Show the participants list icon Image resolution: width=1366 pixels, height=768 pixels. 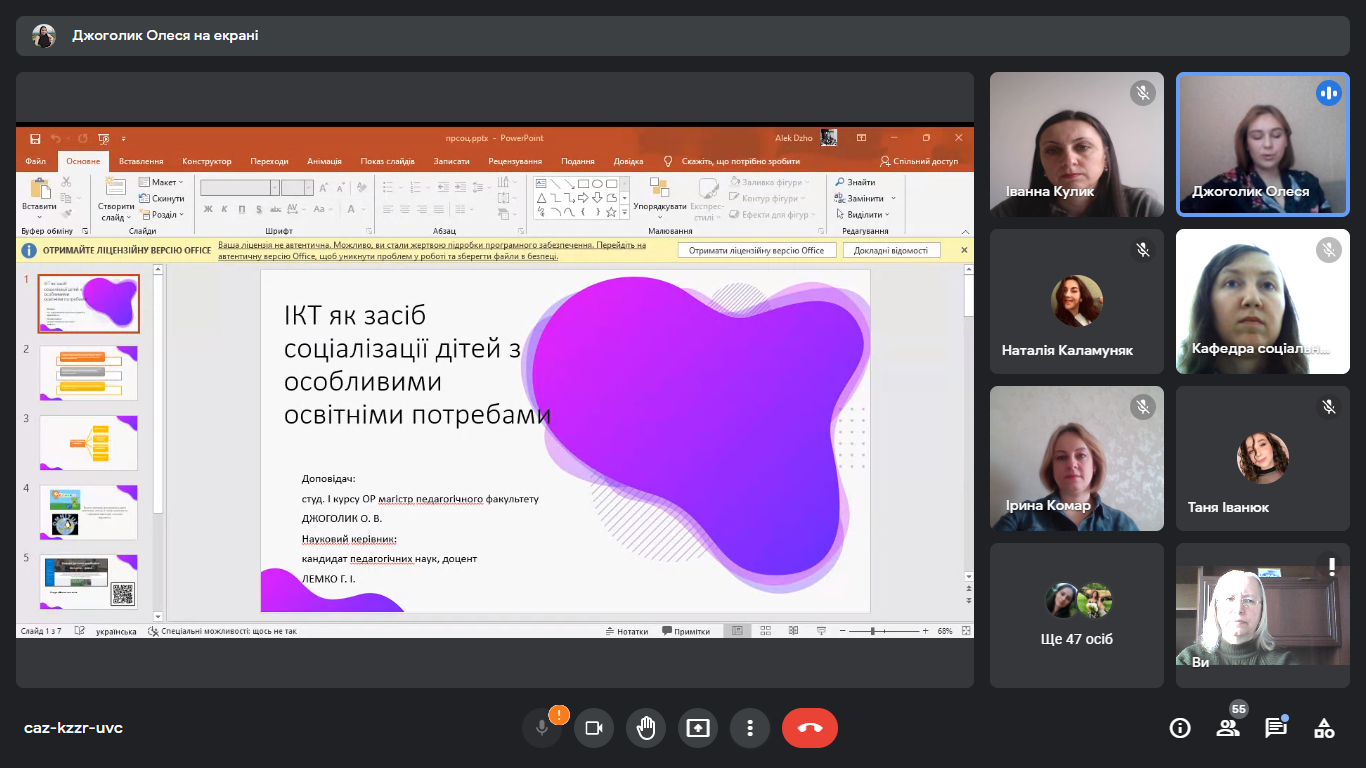(x=1227, y=728)
